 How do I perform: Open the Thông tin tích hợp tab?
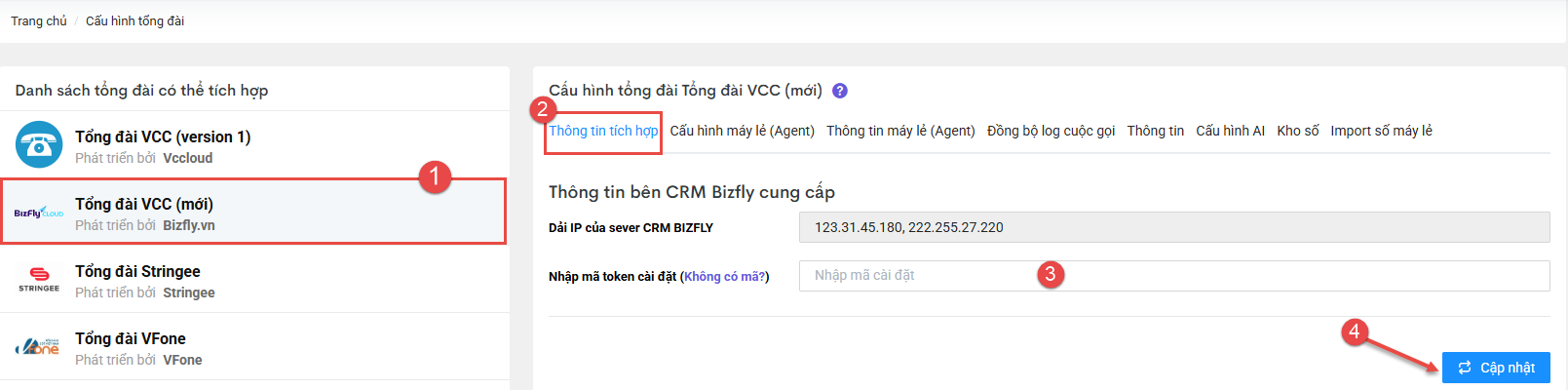(603, 131)
